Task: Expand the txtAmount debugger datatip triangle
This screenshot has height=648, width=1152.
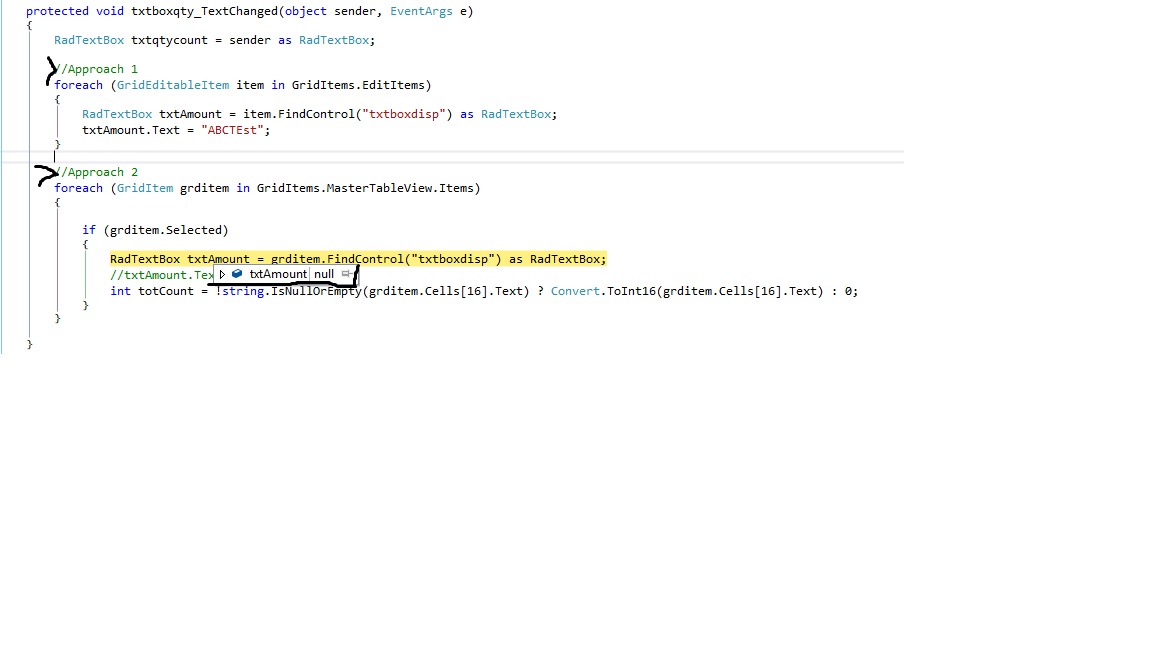Action: 222,274
